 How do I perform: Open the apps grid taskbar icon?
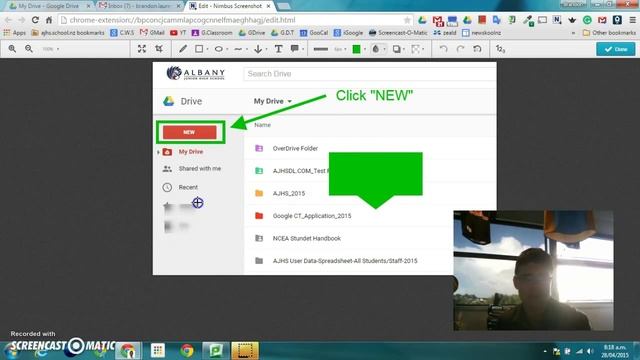click(x=158, y=350)
